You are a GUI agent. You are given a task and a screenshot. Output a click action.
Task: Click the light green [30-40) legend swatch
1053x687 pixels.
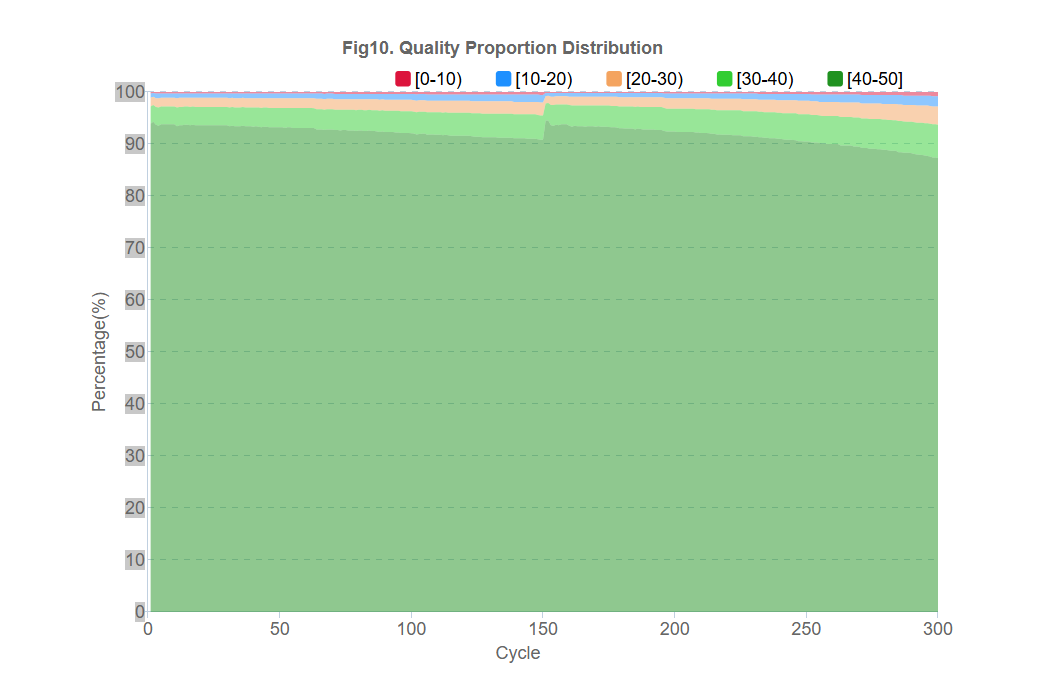coord(725,79)
